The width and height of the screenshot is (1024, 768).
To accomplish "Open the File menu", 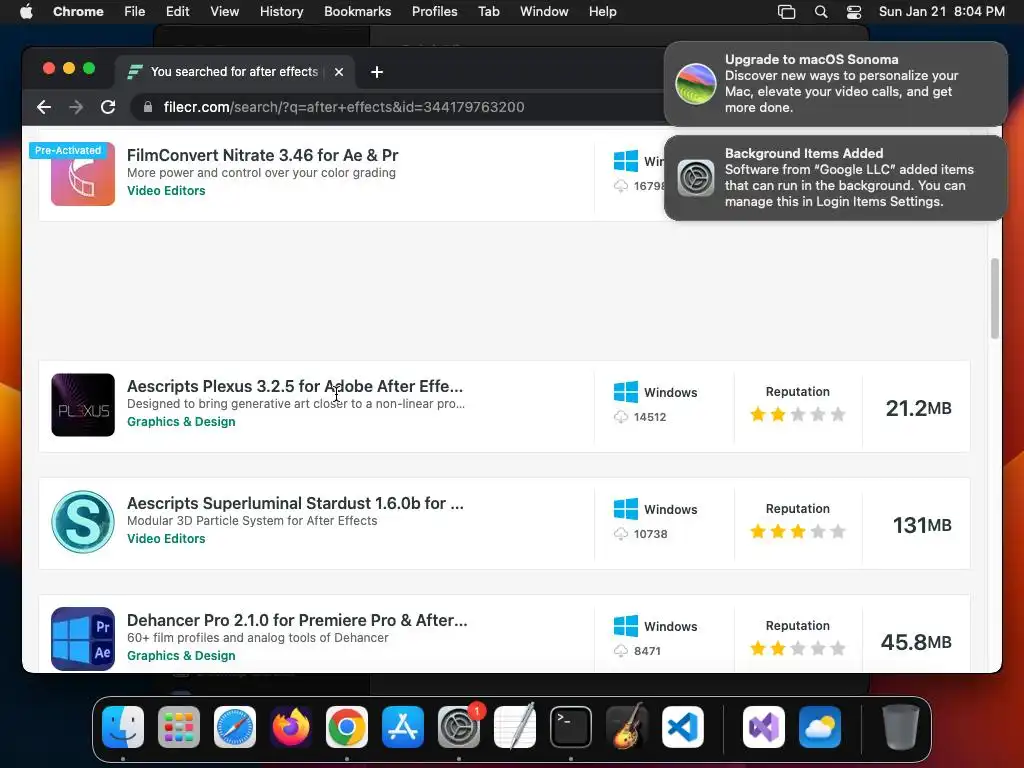I will pyautogui.click(x=135, y=12).
